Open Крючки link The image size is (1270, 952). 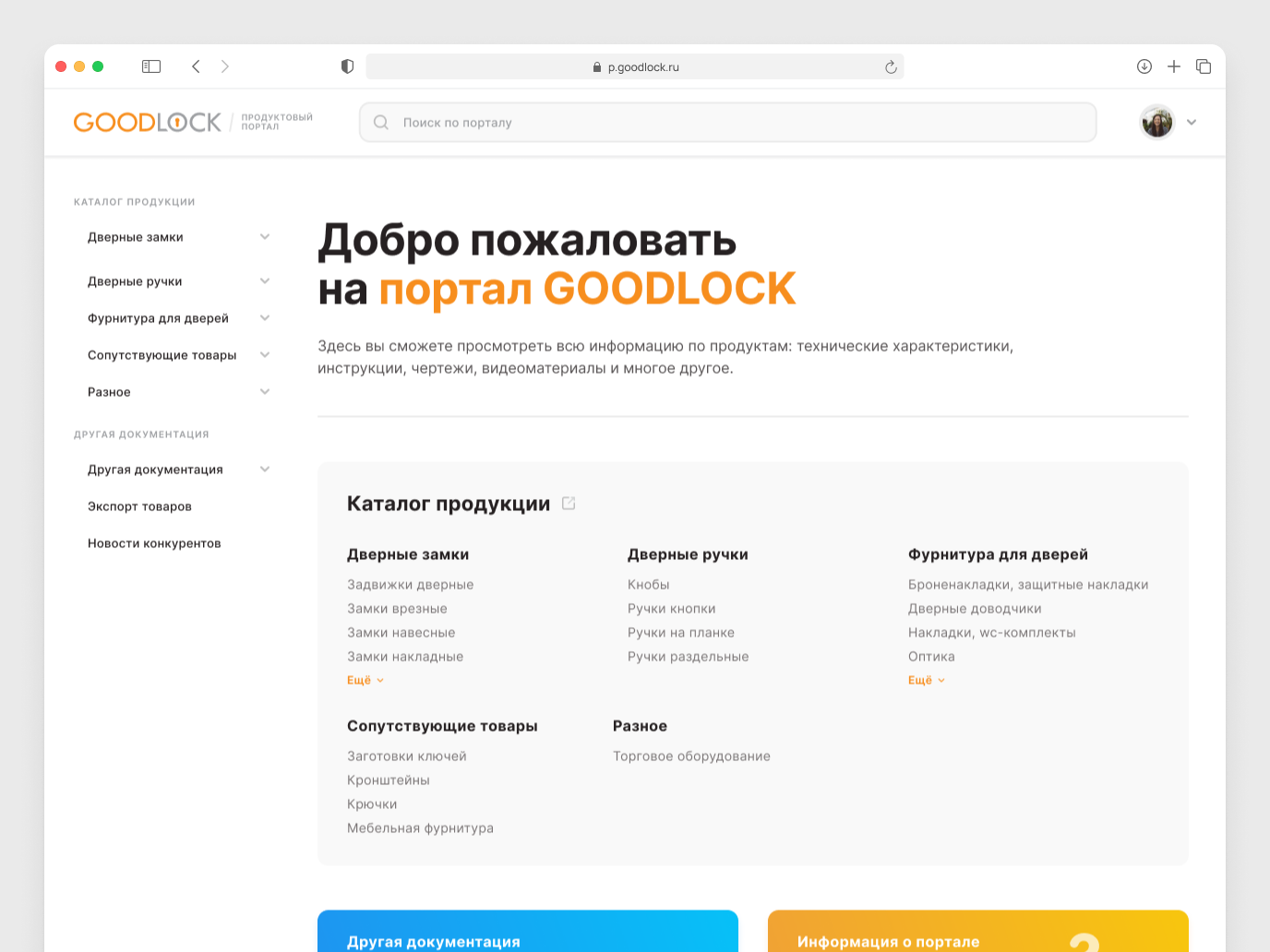(x=372, y=804)
